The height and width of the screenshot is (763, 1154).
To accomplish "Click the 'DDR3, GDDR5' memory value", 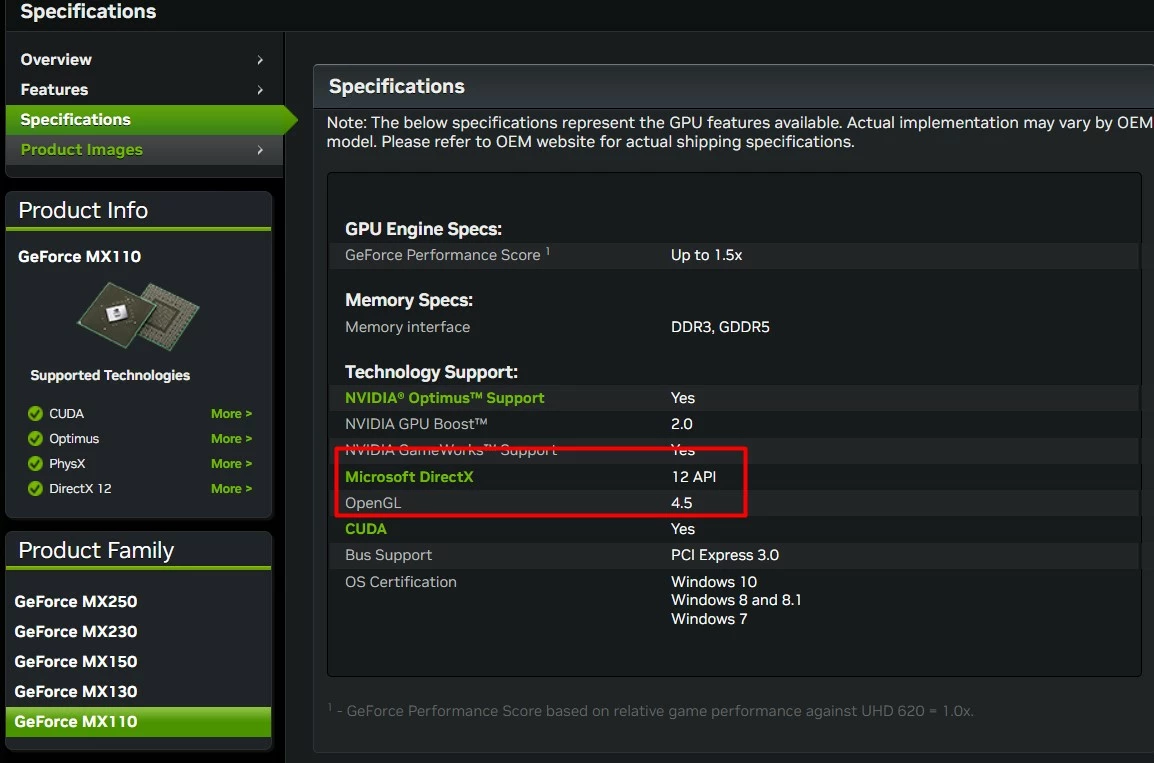I will tap(720, 327).
